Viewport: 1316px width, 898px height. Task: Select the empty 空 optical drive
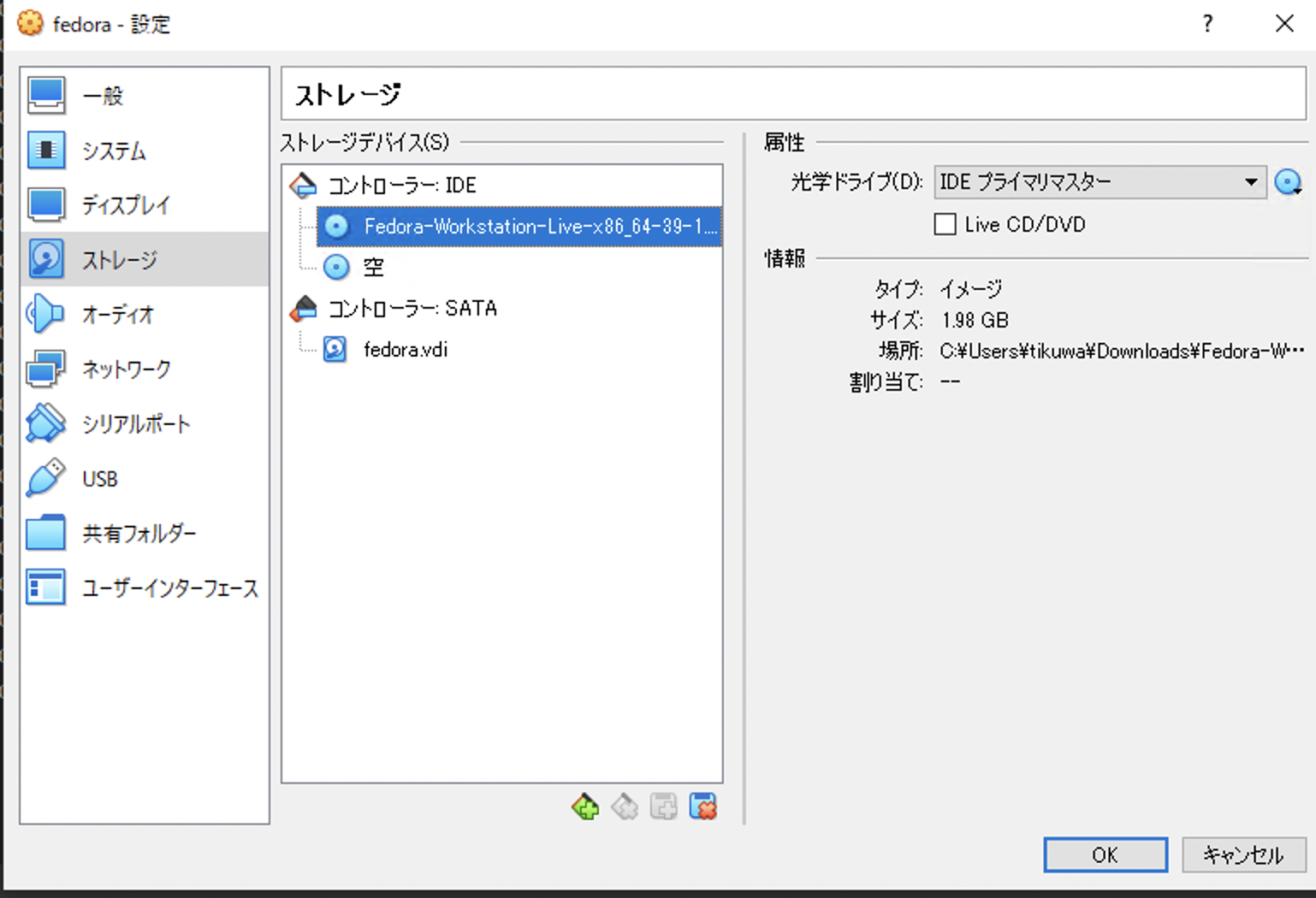(x=374, y=267)
